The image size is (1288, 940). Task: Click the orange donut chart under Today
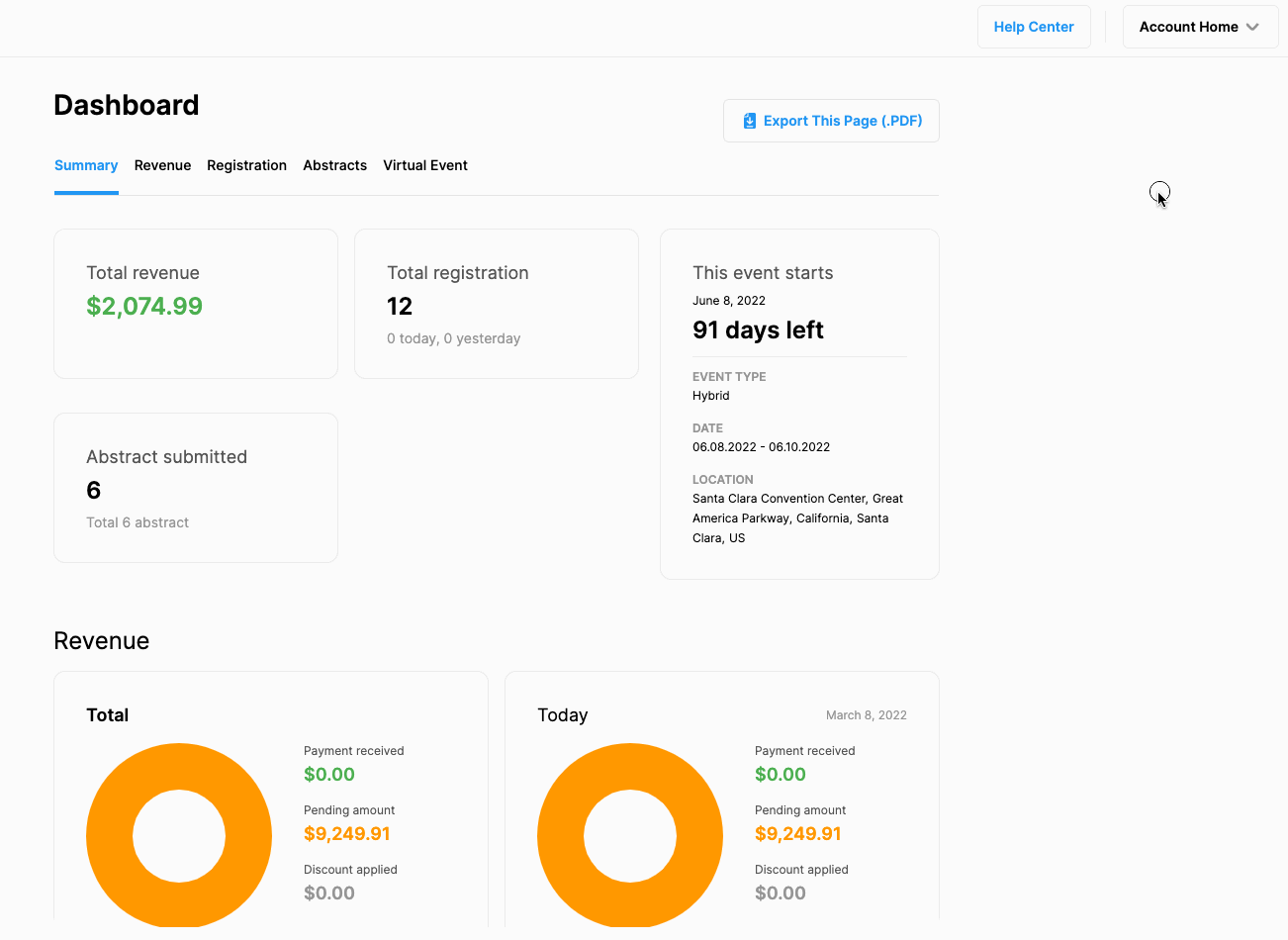pyautogui.click(x=558, y=836)
